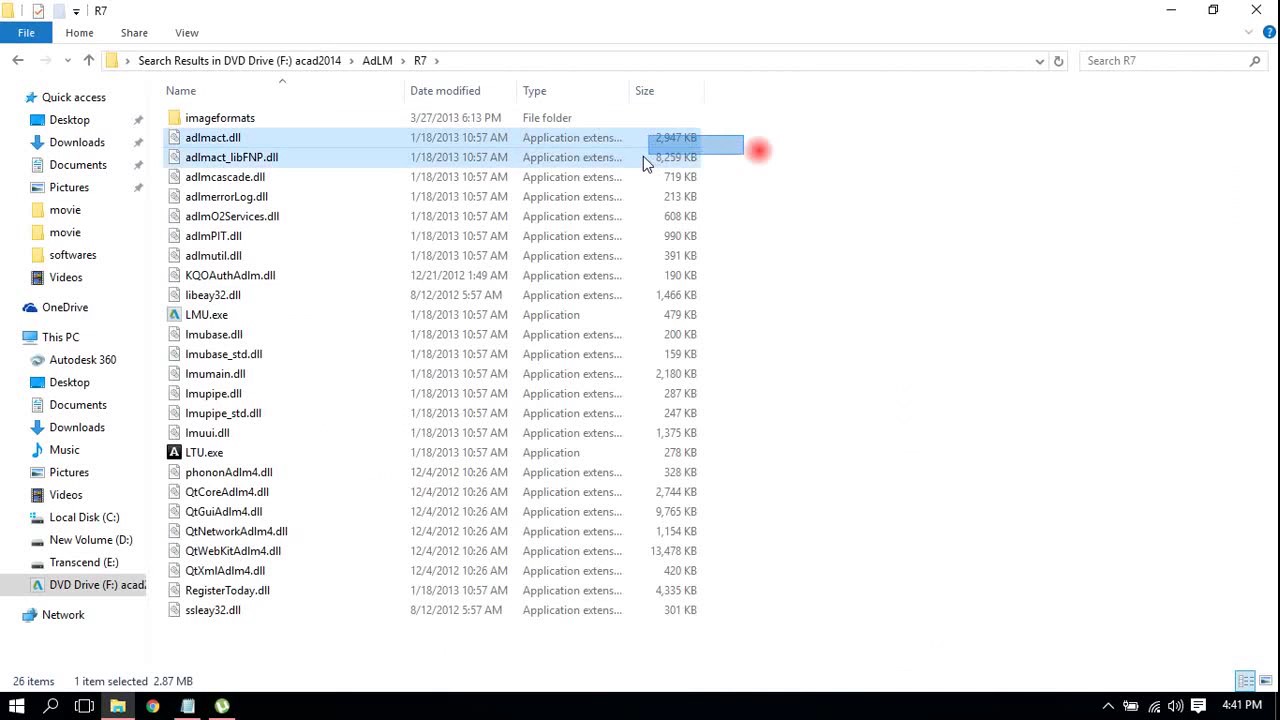Show hidden system tray icons
Screen dimensions: 1280x720
coord(1108,706)
